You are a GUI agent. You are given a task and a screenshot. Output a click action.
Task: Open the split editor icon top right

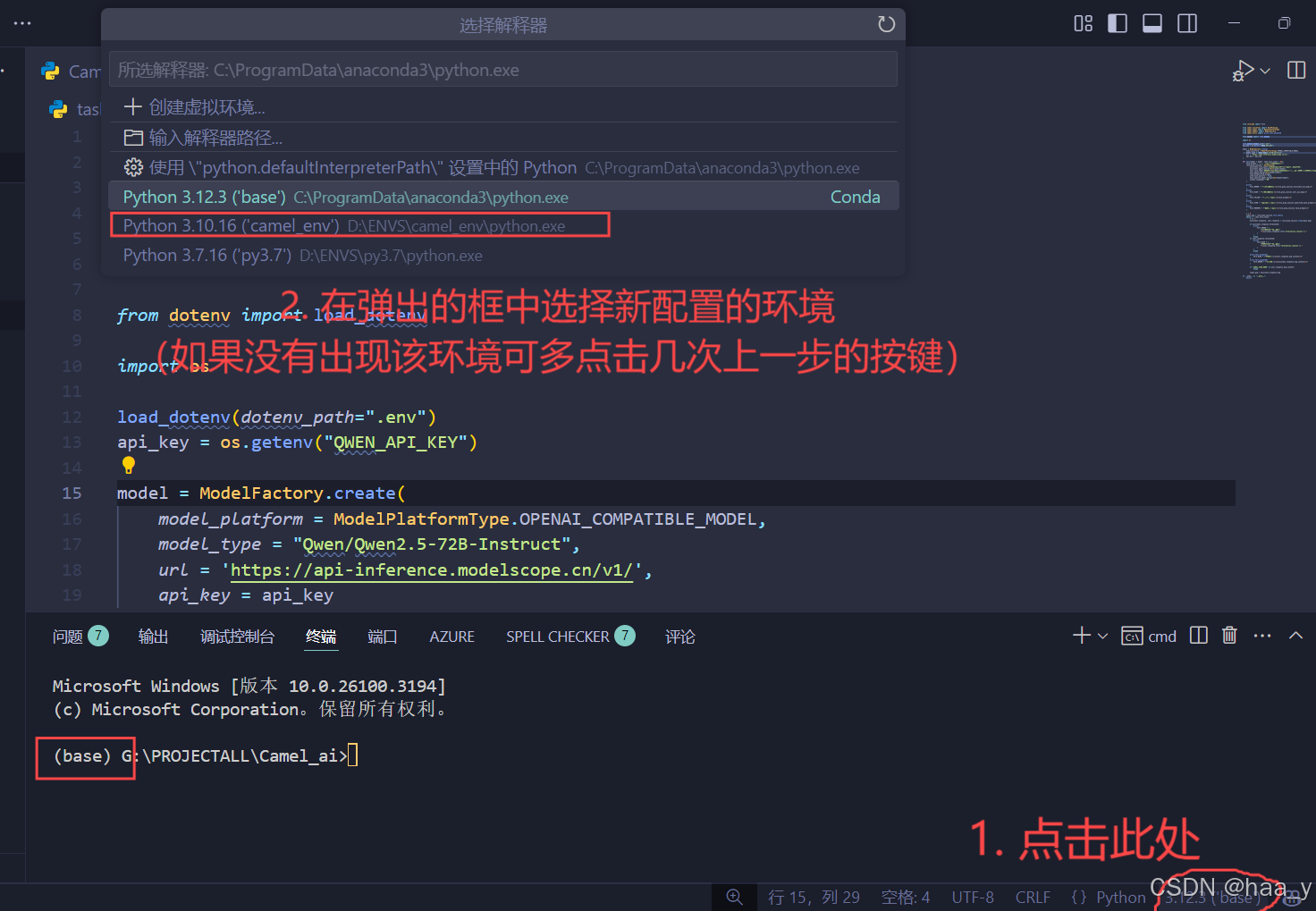(1296, 70)
